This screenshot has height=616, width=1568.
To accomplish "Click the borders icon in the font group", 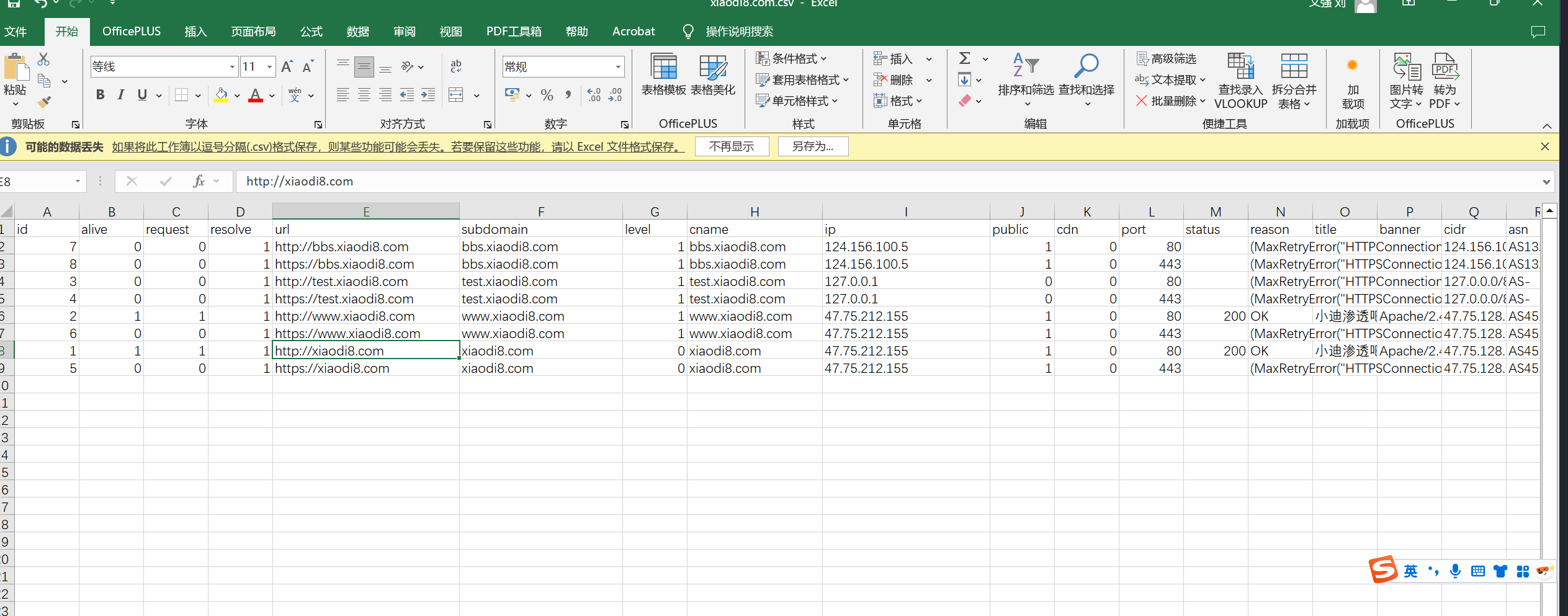I will tap(181, 95).
